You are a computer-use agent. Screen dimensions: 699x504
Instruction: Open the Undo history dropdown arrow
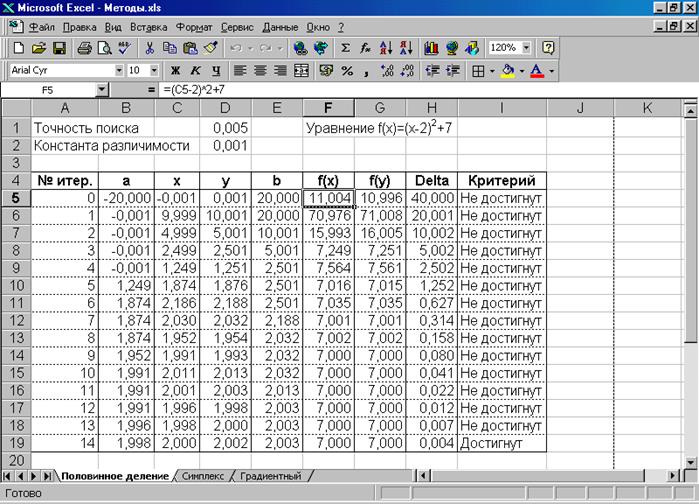[x=251, y=48]
